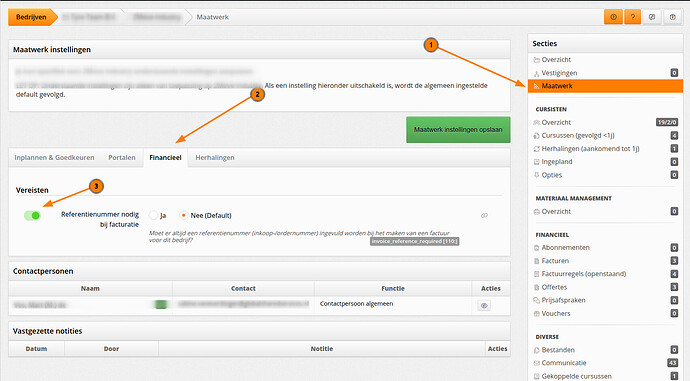Click the Datum column header
Viewport: 690px width, 381px height.
coord(37,349)
